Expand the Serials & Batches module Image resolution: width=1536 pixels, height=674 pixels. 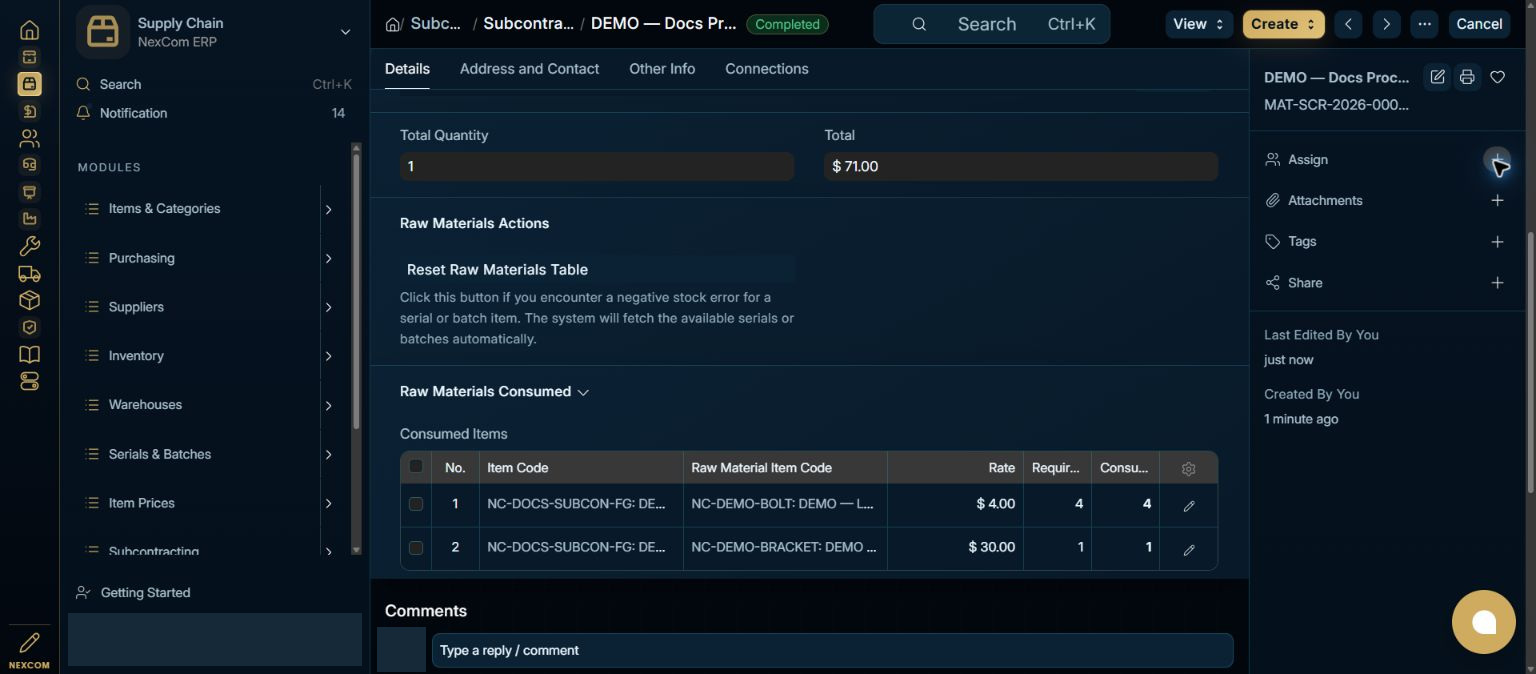click(328, 454)
